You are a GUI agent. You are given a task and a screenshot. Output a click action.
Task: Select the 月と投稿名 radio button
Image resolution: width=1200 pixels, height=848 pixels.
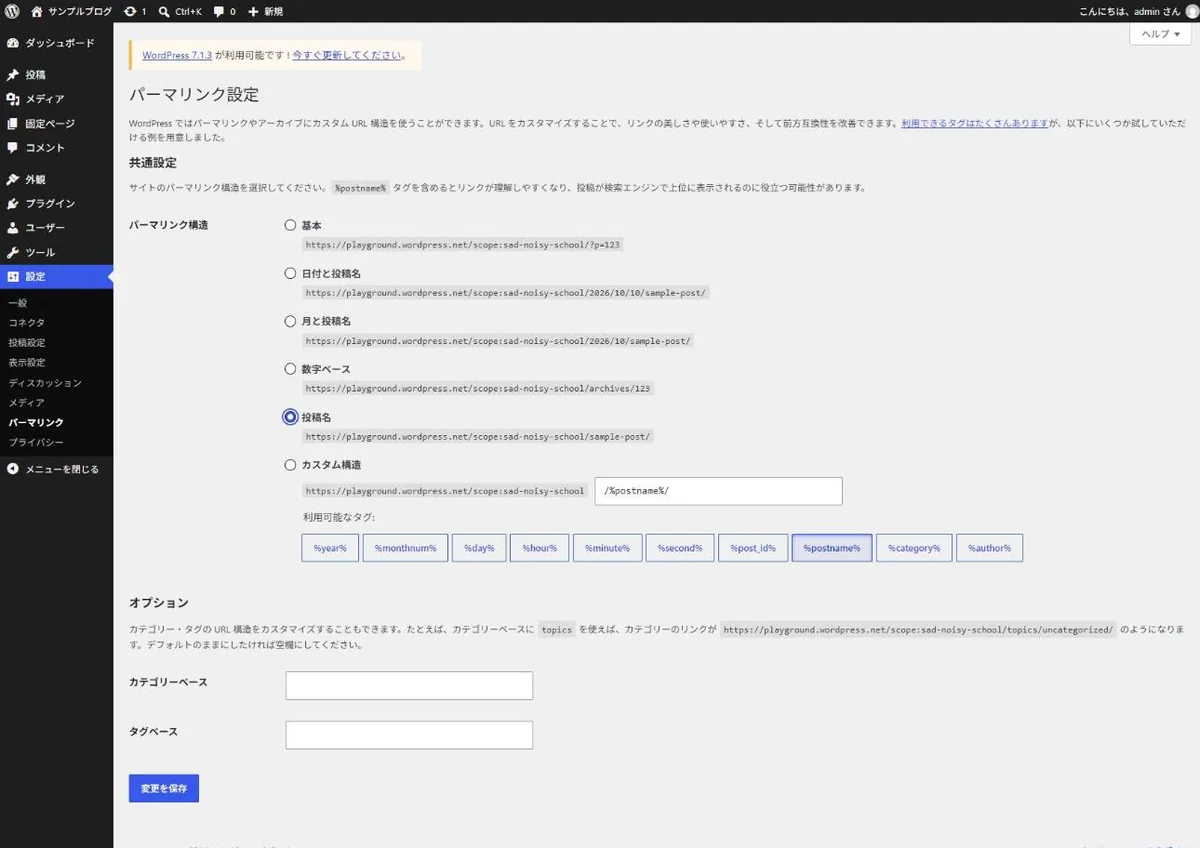coord(290,321)
